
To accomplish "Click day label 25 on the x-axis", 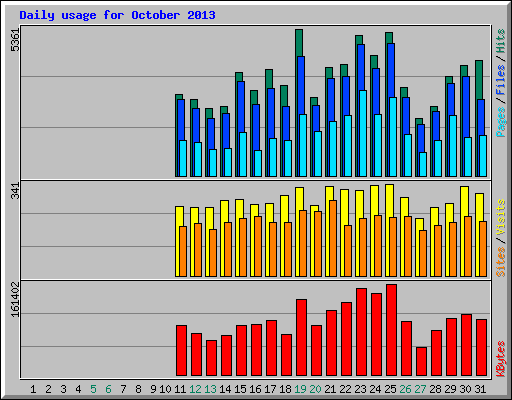I will [390, 389].
